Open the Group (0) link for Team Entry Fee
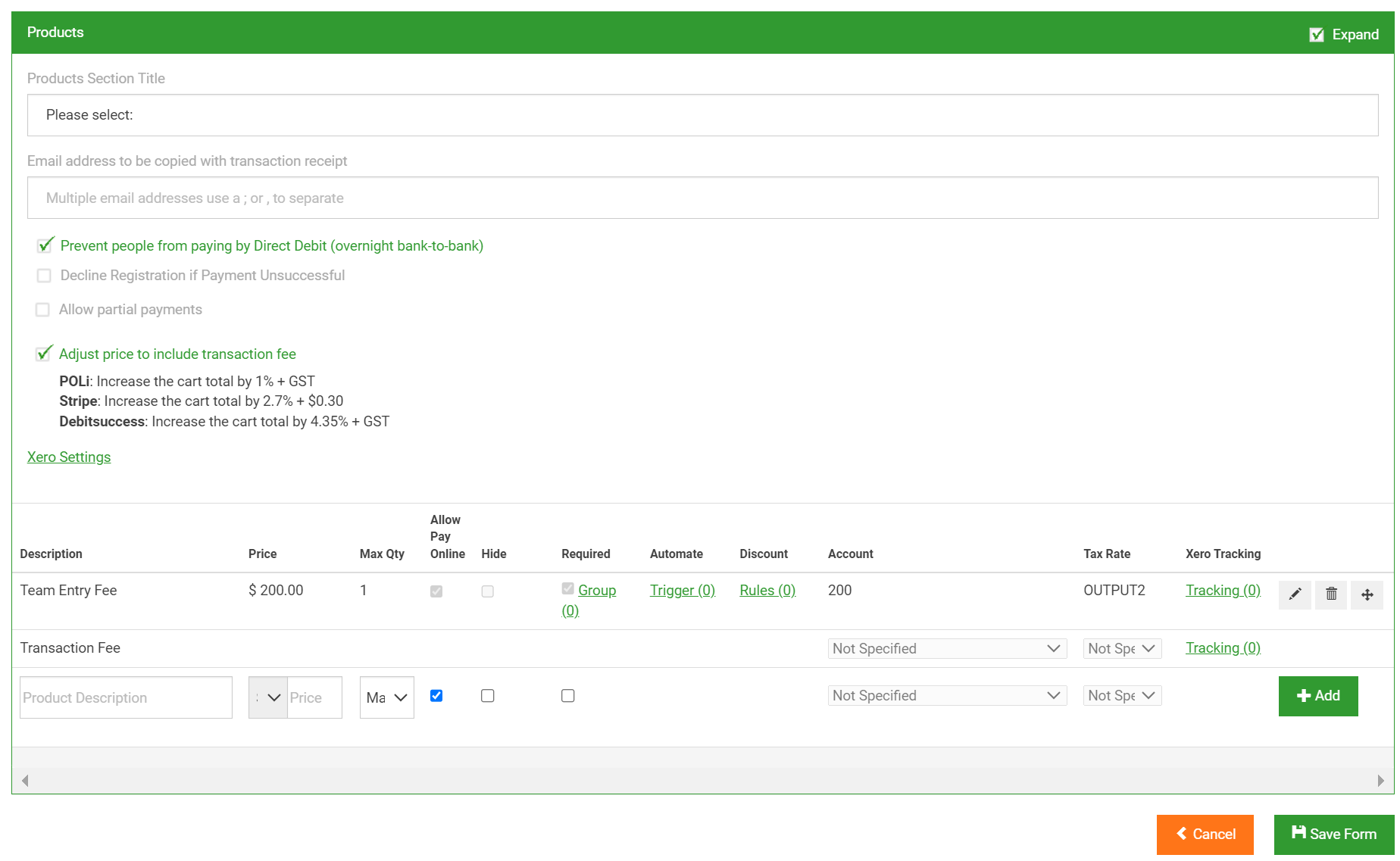This screenshot has width=1400, height=861. (x=597, y=591)
